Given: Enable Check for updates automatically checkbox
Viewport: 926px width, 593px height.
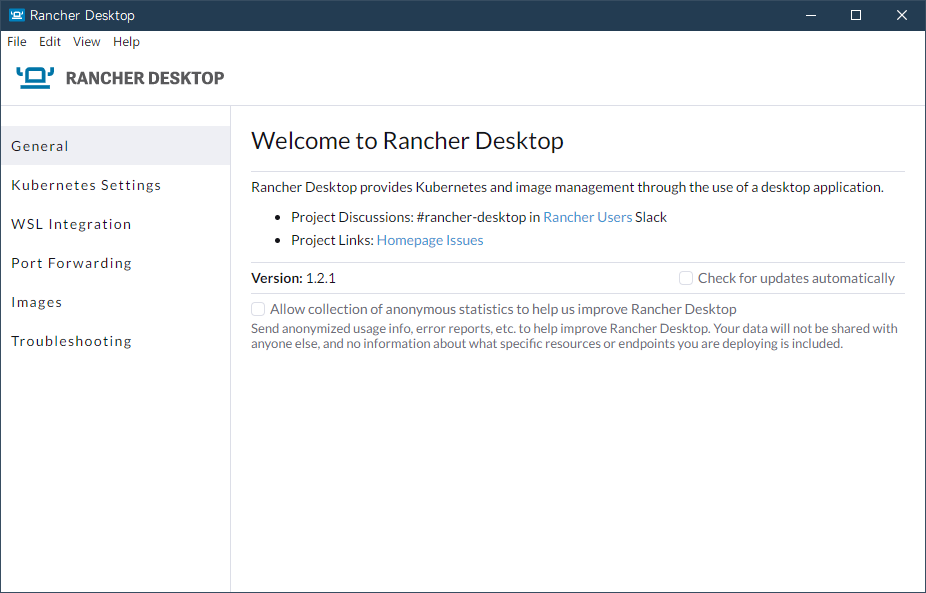Looking at the screenshot, I should click(686, 278).
